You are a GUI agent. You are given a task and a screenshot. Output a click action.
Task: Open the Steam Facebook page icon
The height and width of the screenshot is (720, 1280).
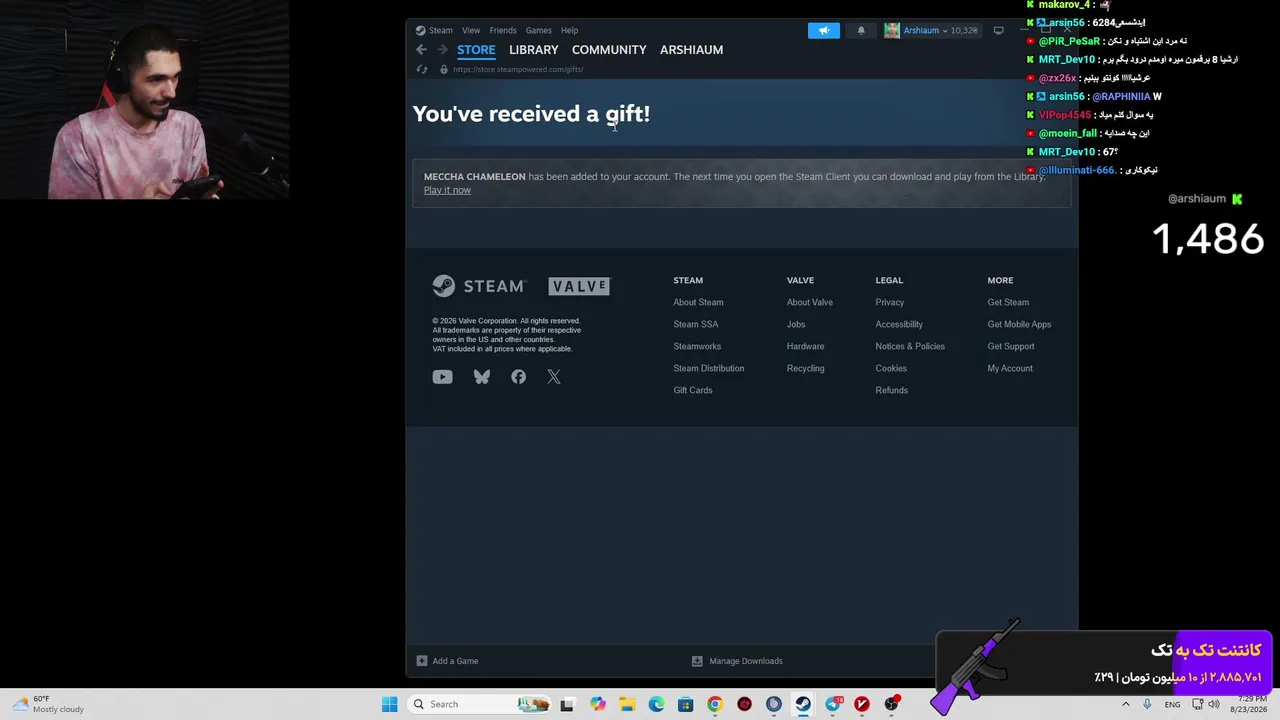(518, 377)
